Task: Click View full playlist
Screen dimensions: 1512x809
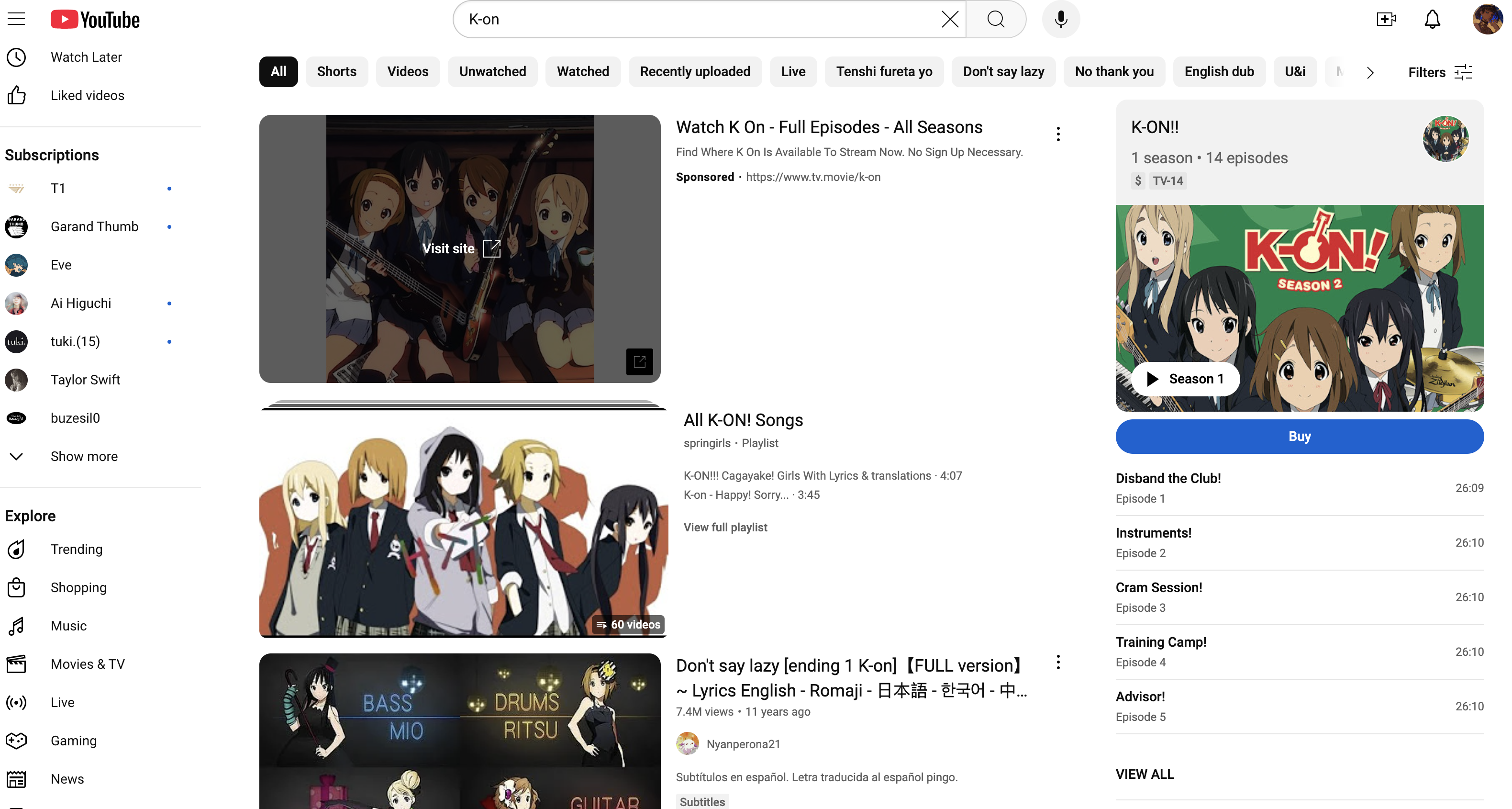Action: tap(725, 527)
